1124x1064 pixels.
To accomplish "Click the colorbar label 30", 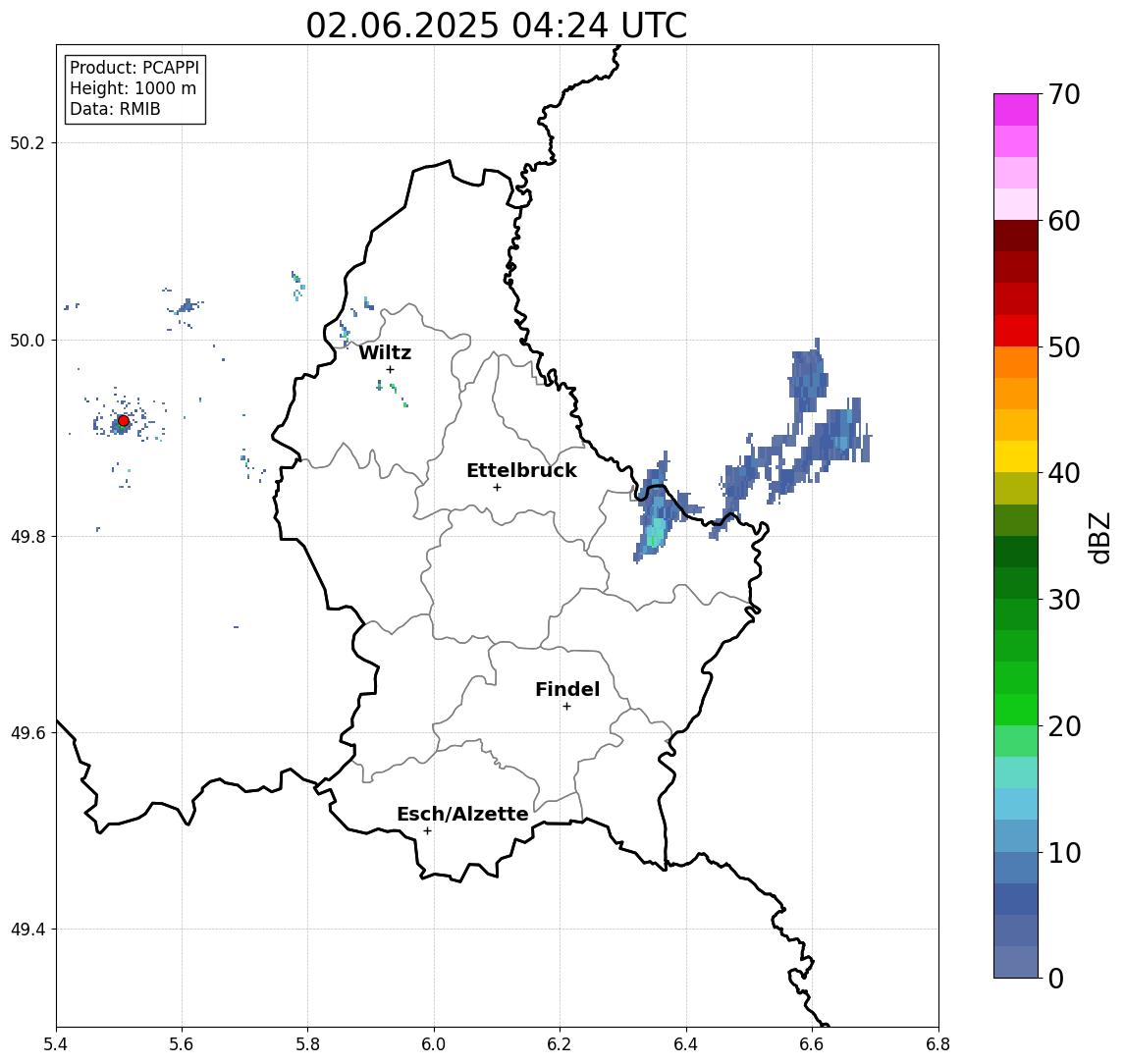I will click(1064, 600).
